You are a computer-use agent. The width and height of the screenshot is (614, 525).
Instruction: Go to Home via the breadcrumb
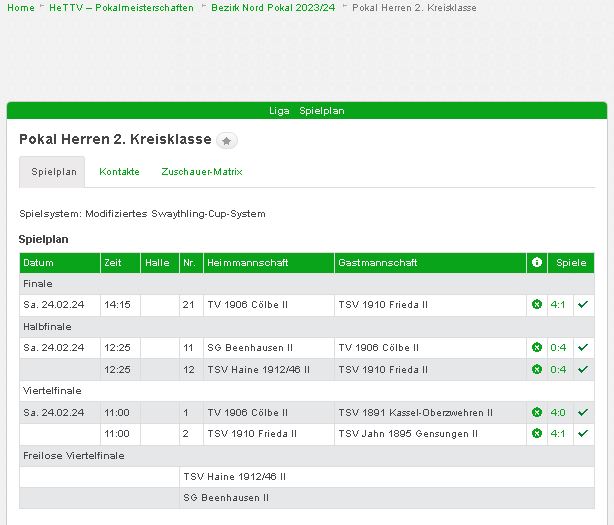[x=20, y=8]
